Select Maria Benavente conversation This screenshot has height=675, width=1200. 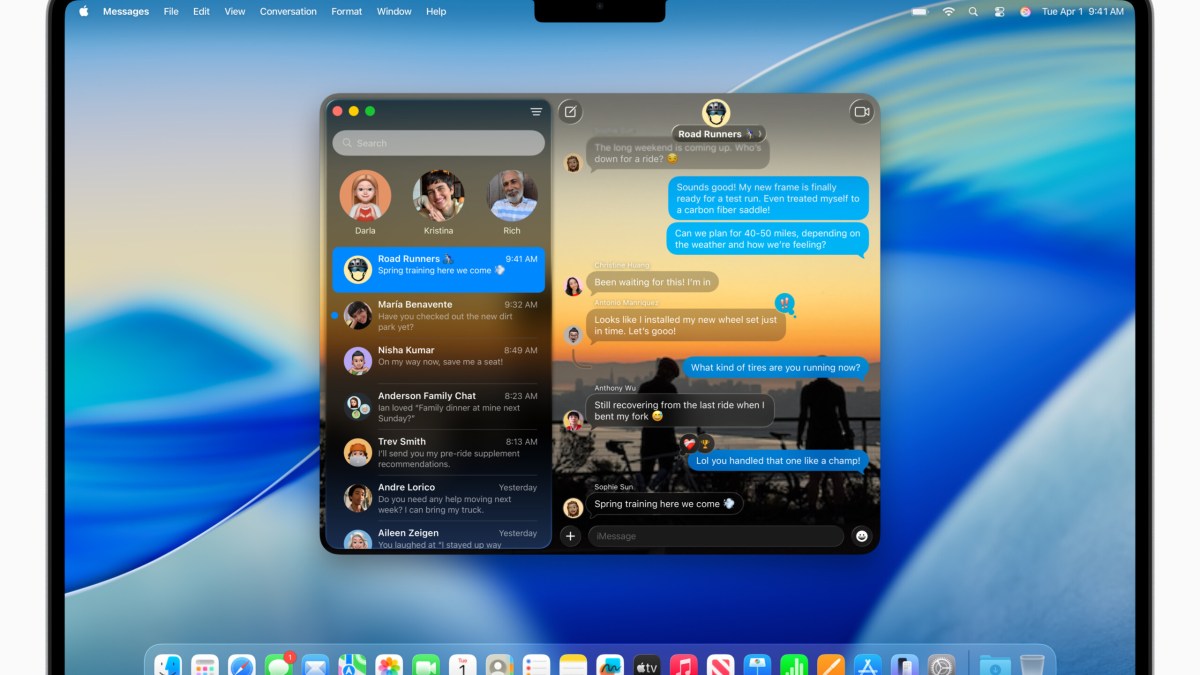(x=439, y=315)
